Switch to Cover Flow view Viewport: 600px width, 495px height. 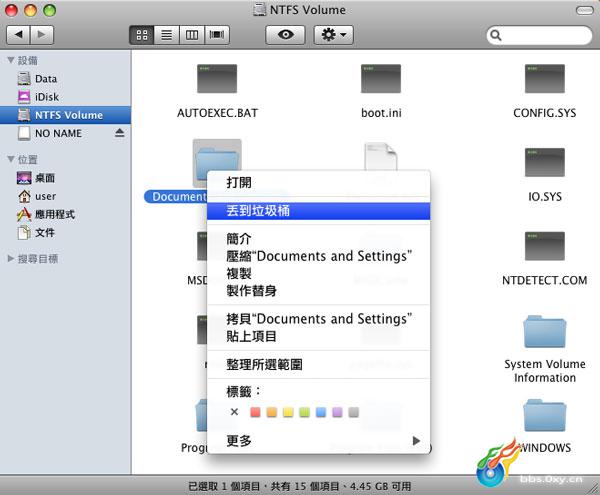[x=217, y=35]
